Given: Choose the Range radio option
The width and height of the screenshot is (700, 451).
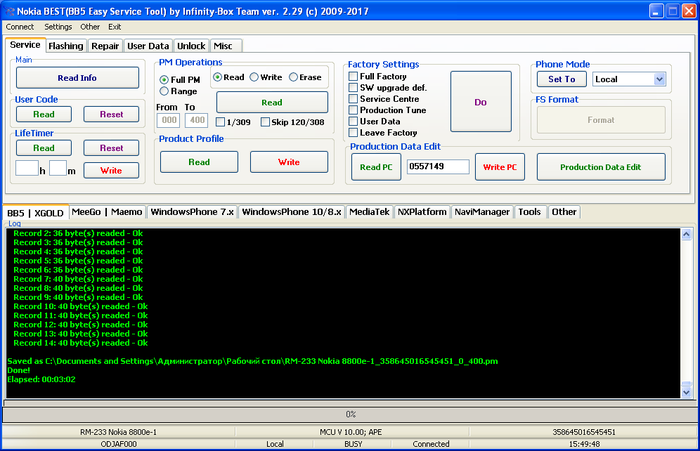Looking at the screenshot, I should click(165, 91).
